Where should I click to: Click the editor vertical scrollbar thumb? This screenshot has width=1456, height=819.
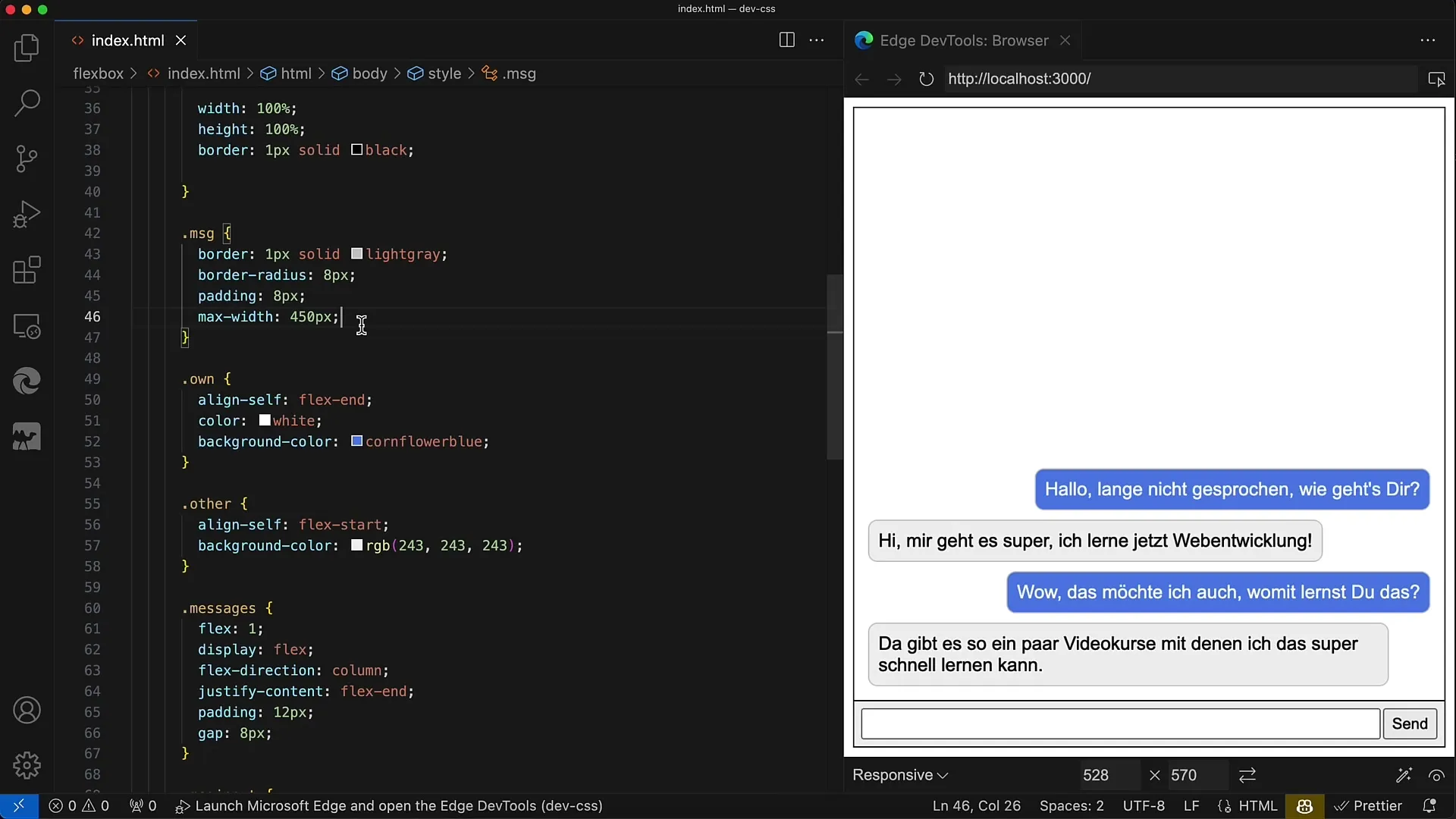[x=835, y=367]
